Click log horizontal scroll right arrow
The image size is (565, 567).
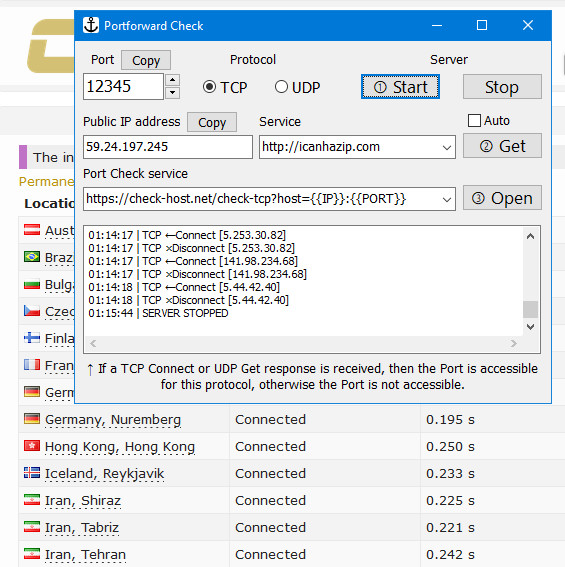click(513, 344)
